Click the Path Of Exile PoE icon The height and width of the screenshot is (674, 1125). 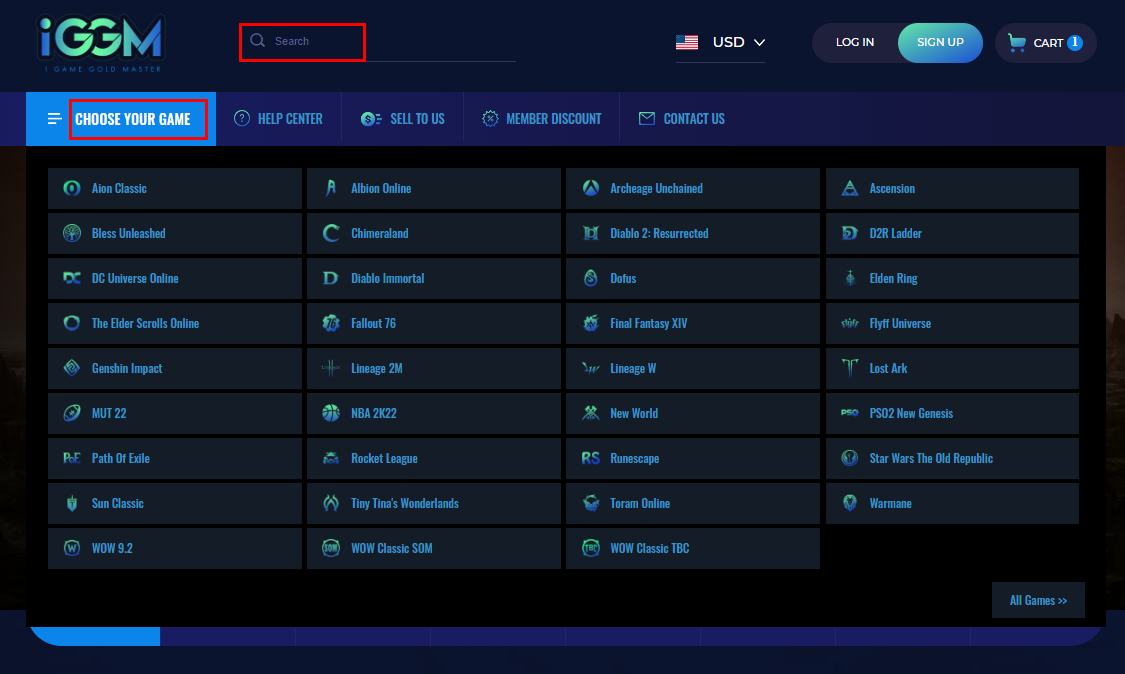[x=72, y=458]
